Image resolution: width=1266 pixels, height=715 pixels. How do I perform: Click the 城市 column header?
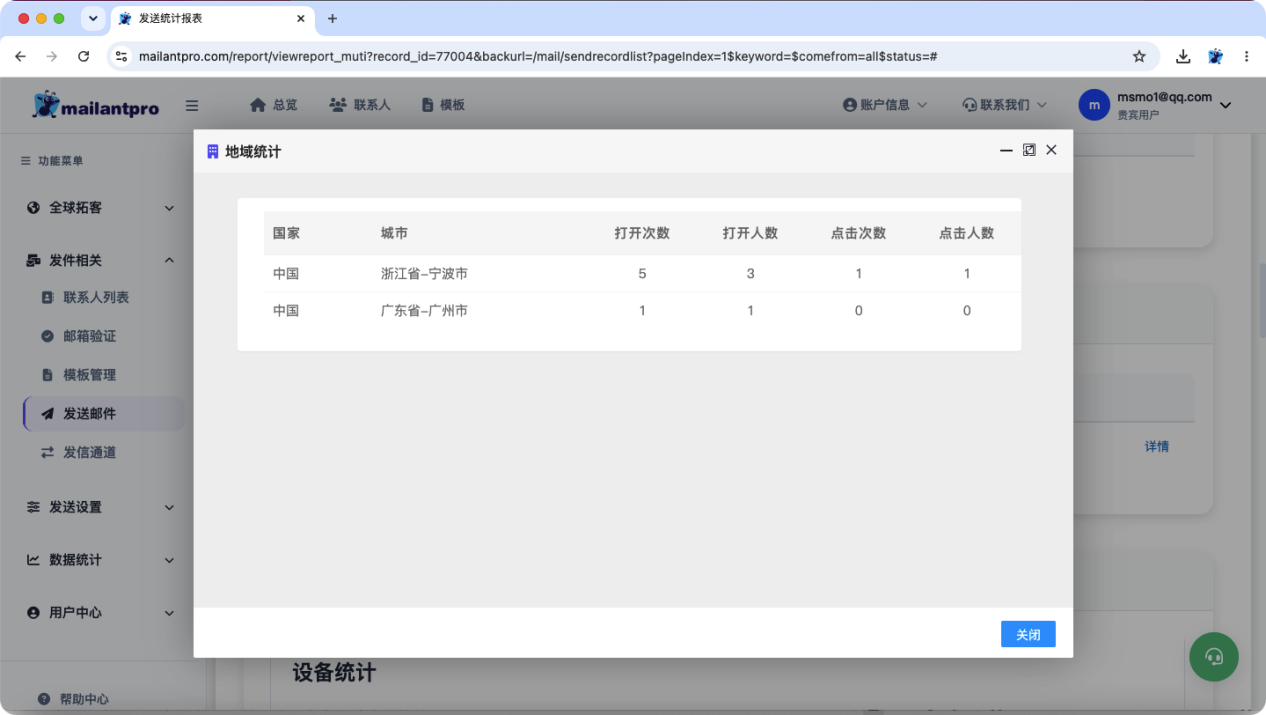(394, 233)
